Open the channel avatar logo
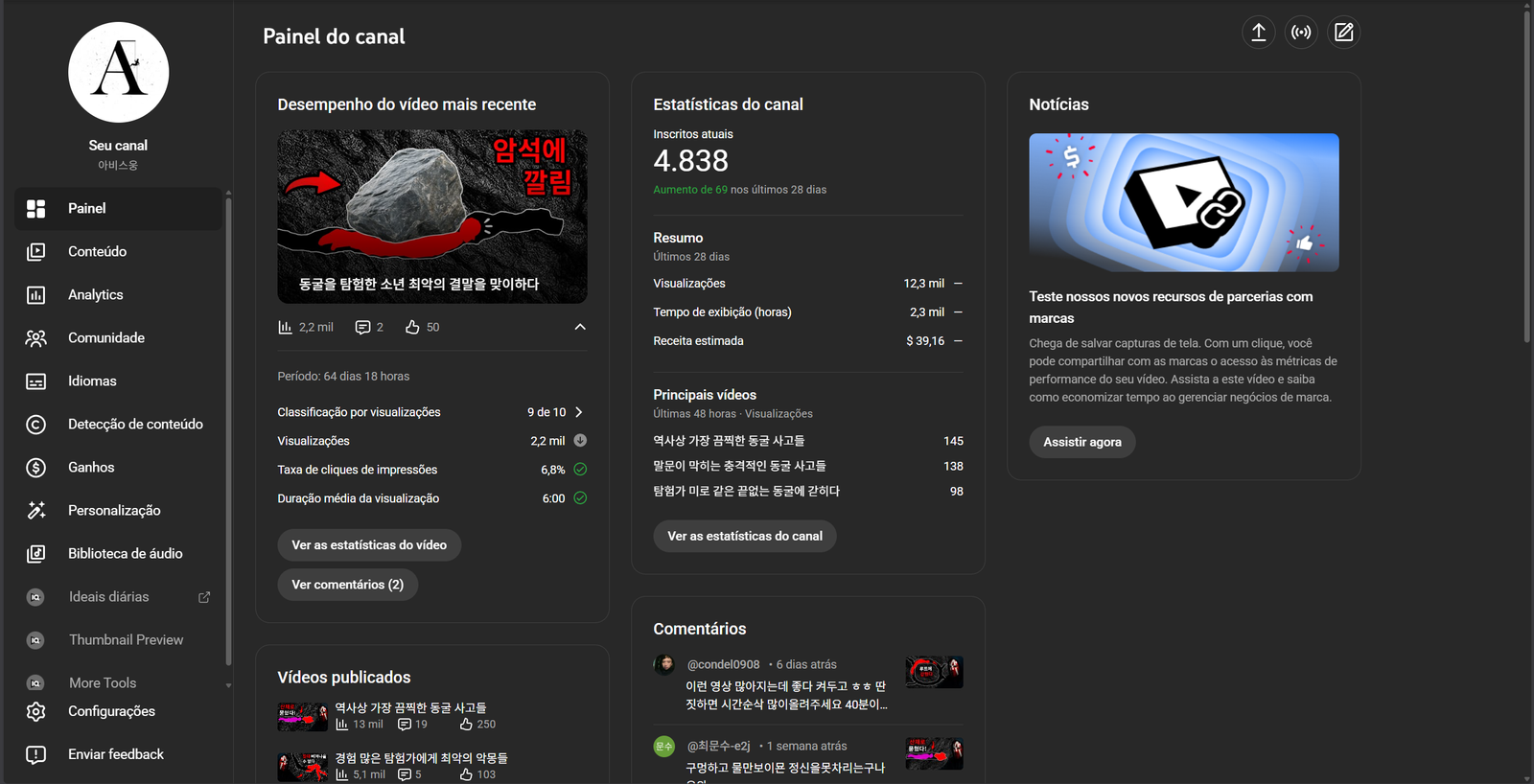1534x784 pixels. 118,73
